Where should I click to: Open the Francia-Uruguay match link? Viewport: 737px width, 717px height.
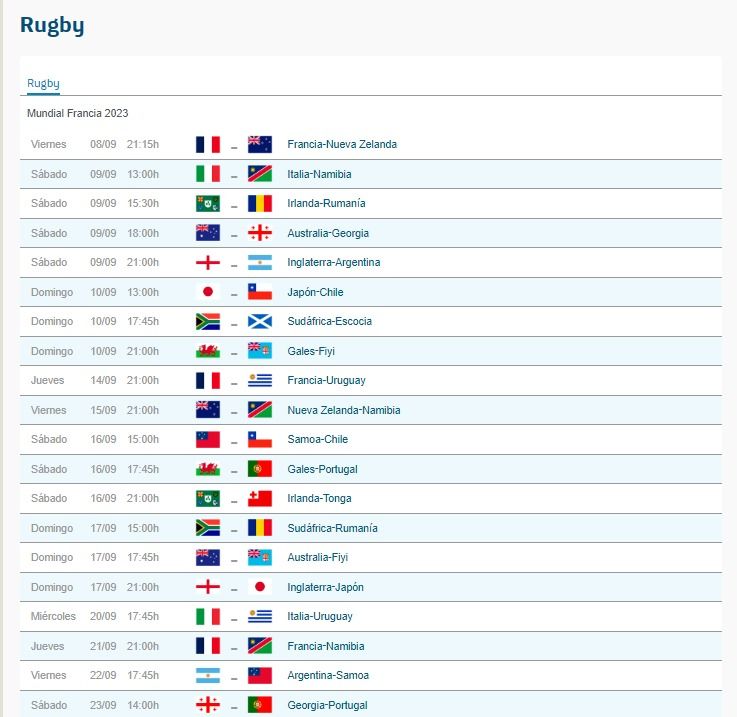click(x=326, y=380)
